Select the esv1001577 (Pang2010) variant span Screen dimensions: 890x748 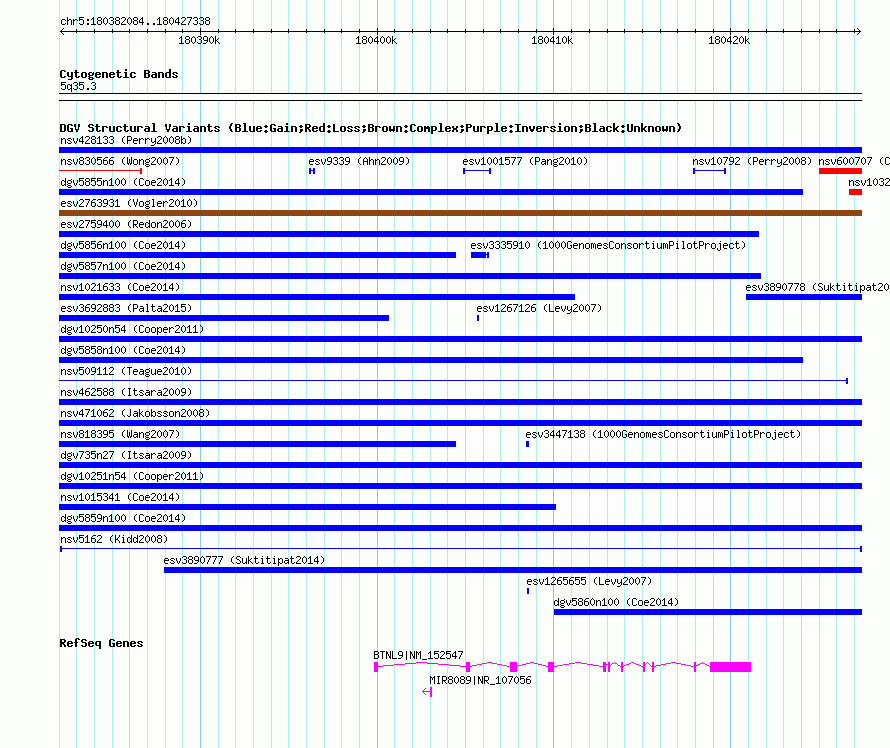(477, 171)
